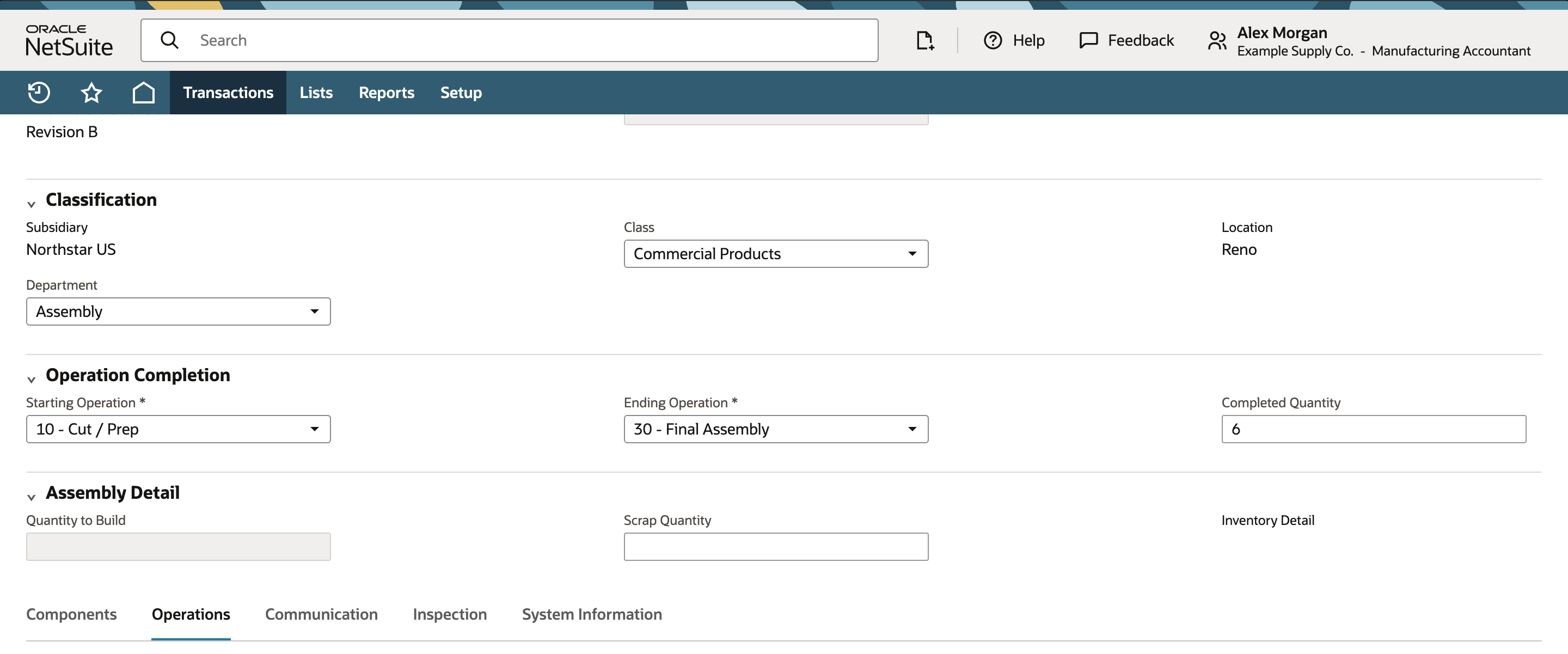Open the Recent Records history icon
Image resolution: width=1568 pixels, height=654 pixels.
click(x=39, y=93)
